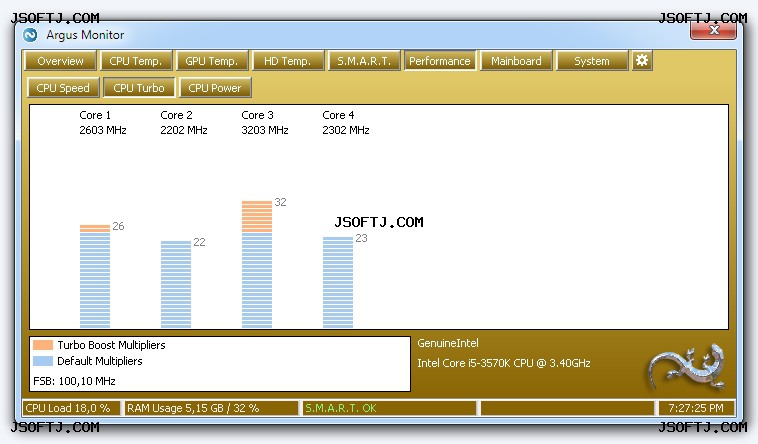The image size is (758, 444).
Task: Click the Core 1 multiplier bar
Action: (95, 276)
